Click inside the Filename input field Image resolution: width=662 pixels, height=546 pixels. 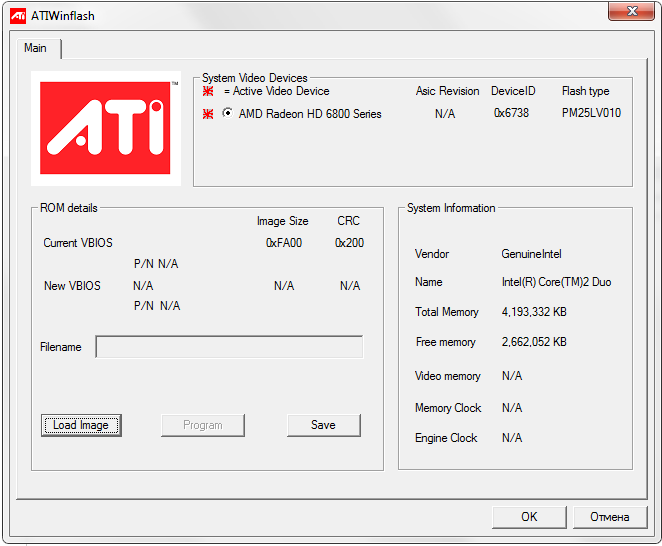click(x=229, y=347)
